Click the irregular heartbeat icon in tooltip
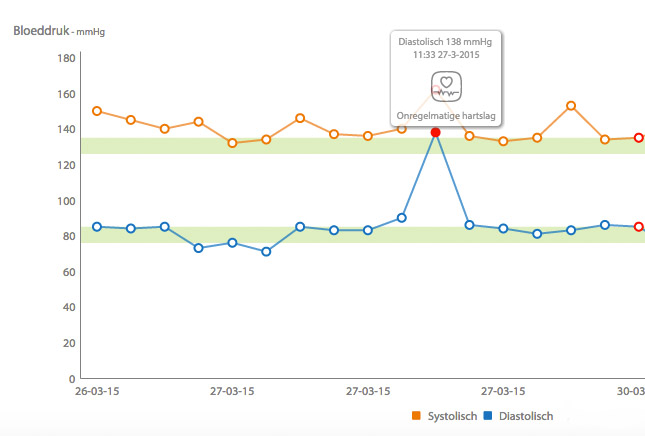This screenshot has width=645, height=436. [x=446, y=87]
